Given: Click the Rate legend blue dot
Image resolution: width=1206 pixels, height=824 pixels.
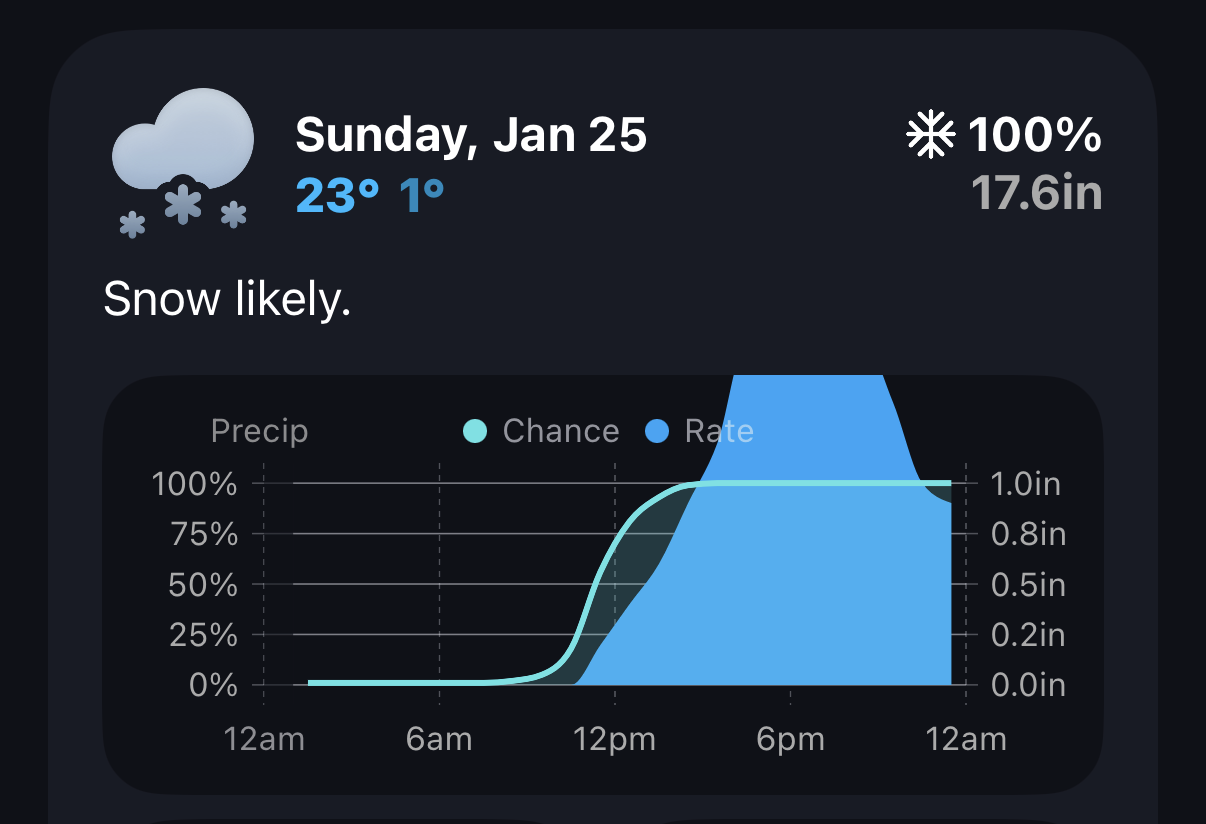Looking at the screenshot, I should 657,432.
